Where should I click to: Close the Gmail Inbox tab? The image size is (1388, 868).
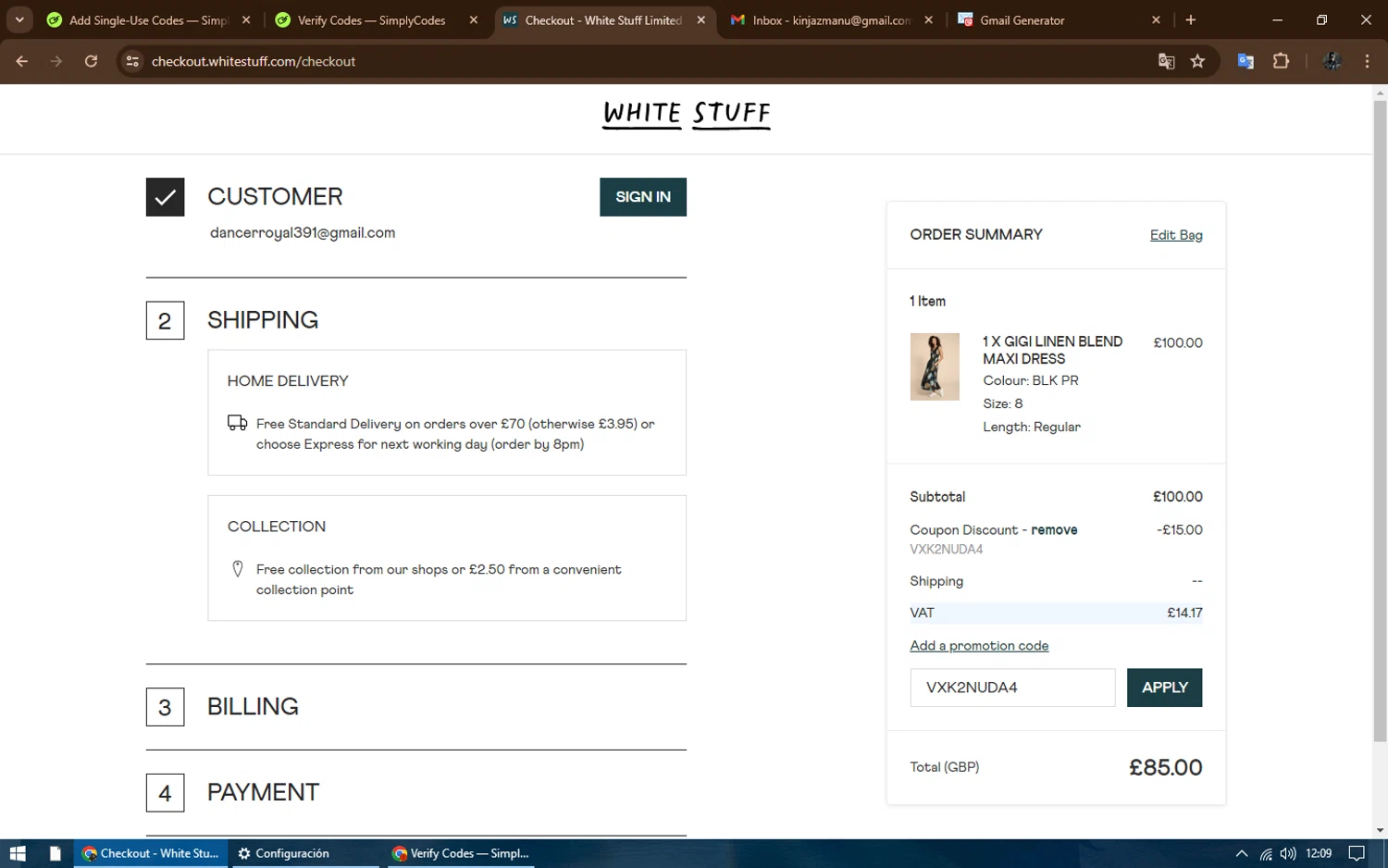click(x=928, y=19)
